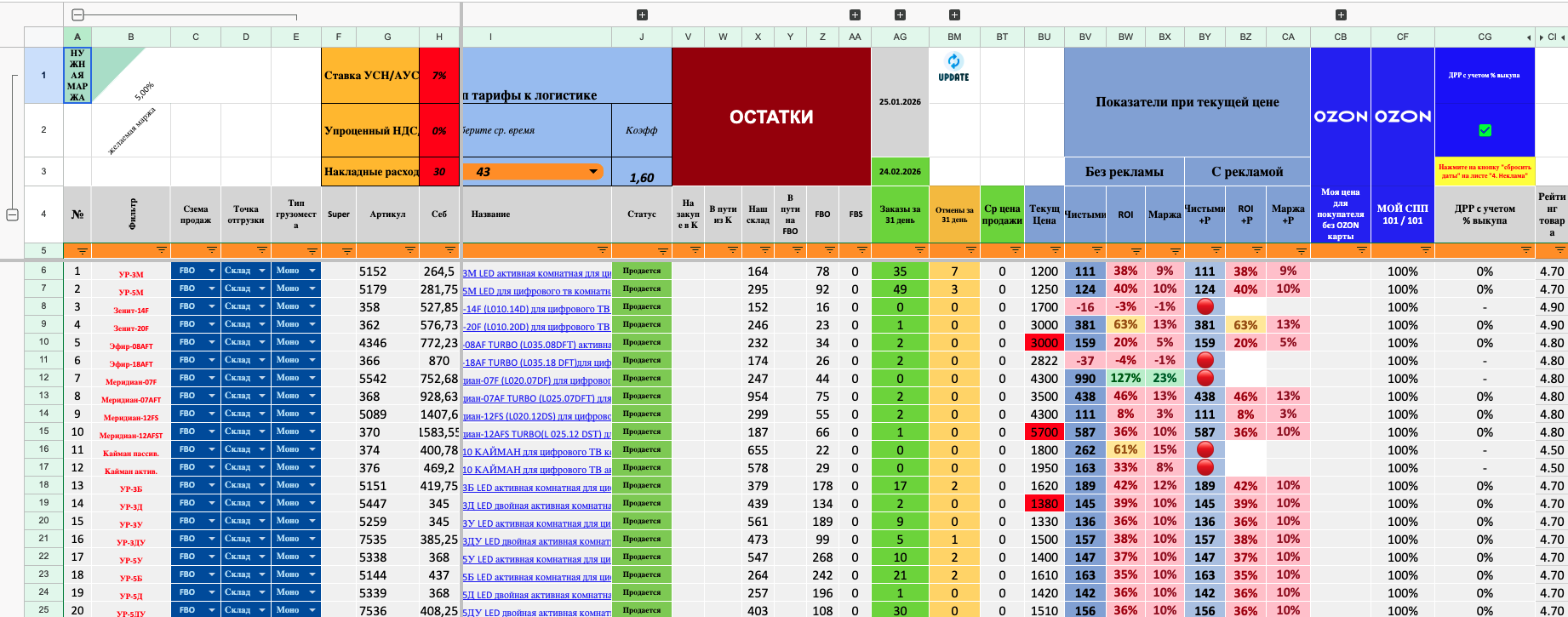The height and width of the screenshot is (617, 1568).
Task: Select the 1,60 Коэфф value cell
Action: (642, 172)
